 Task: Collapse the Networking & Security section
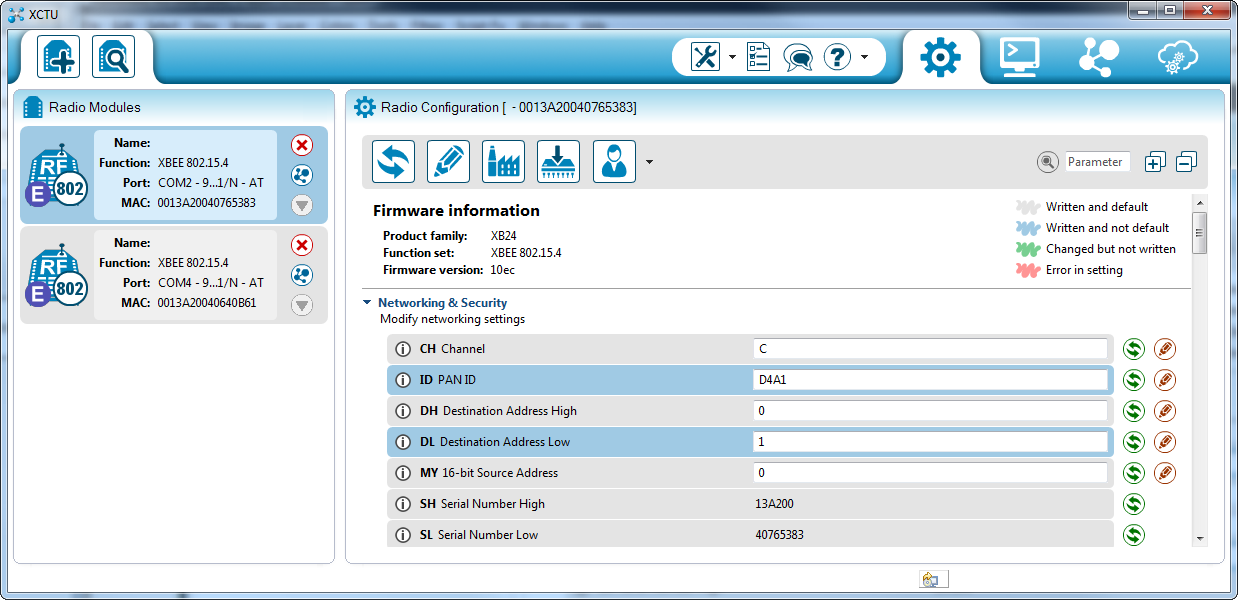368,302
